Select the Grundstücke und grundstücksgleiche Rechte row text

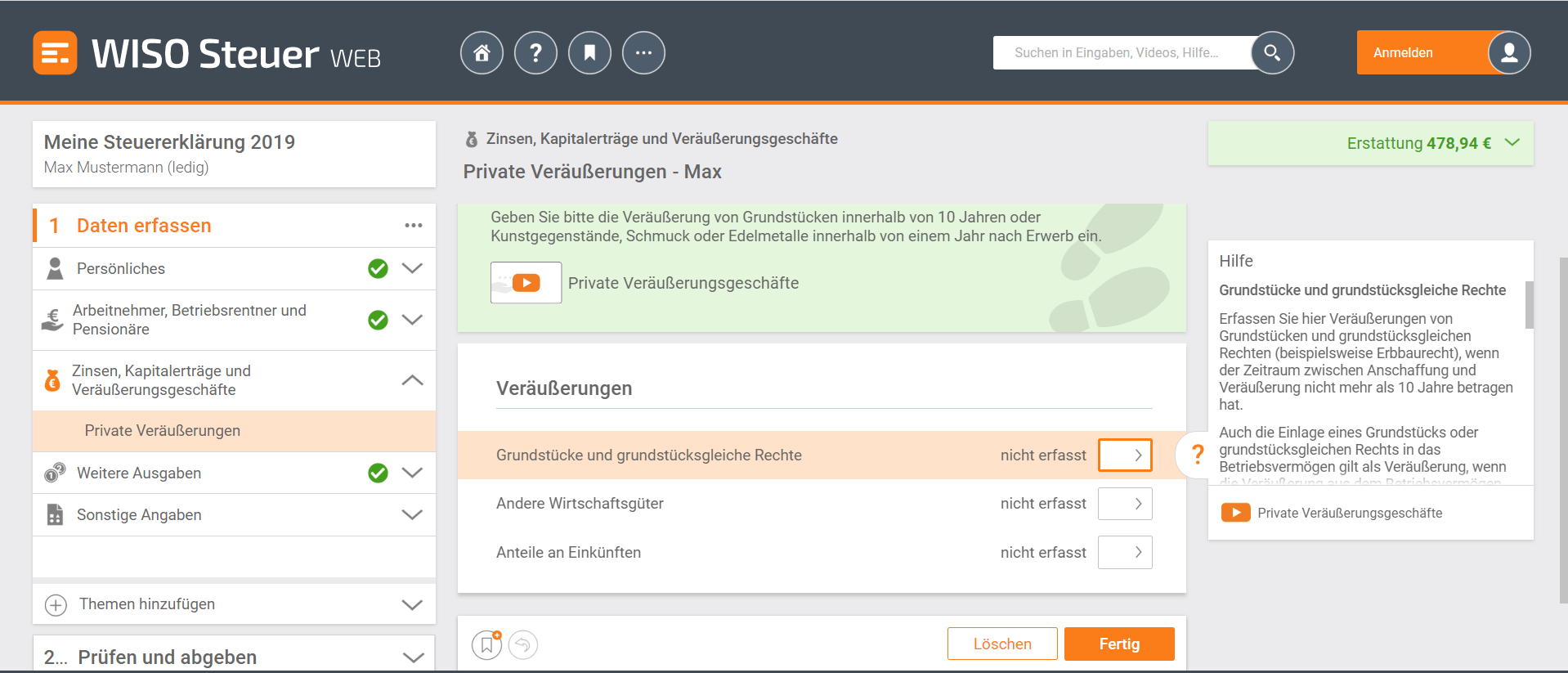[649, 455]
